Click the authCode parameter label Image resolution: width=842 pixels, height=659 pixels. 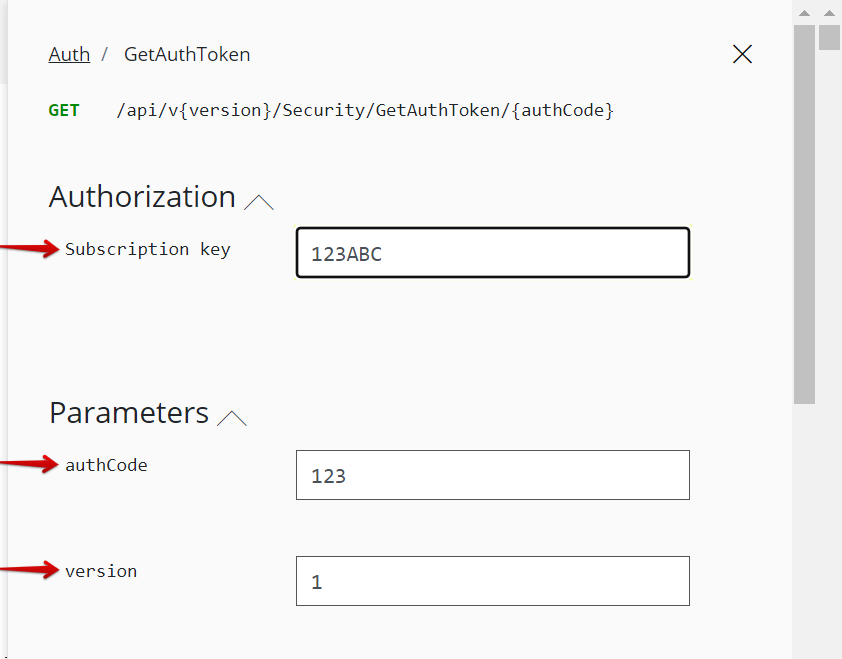(x=106, y=465)
